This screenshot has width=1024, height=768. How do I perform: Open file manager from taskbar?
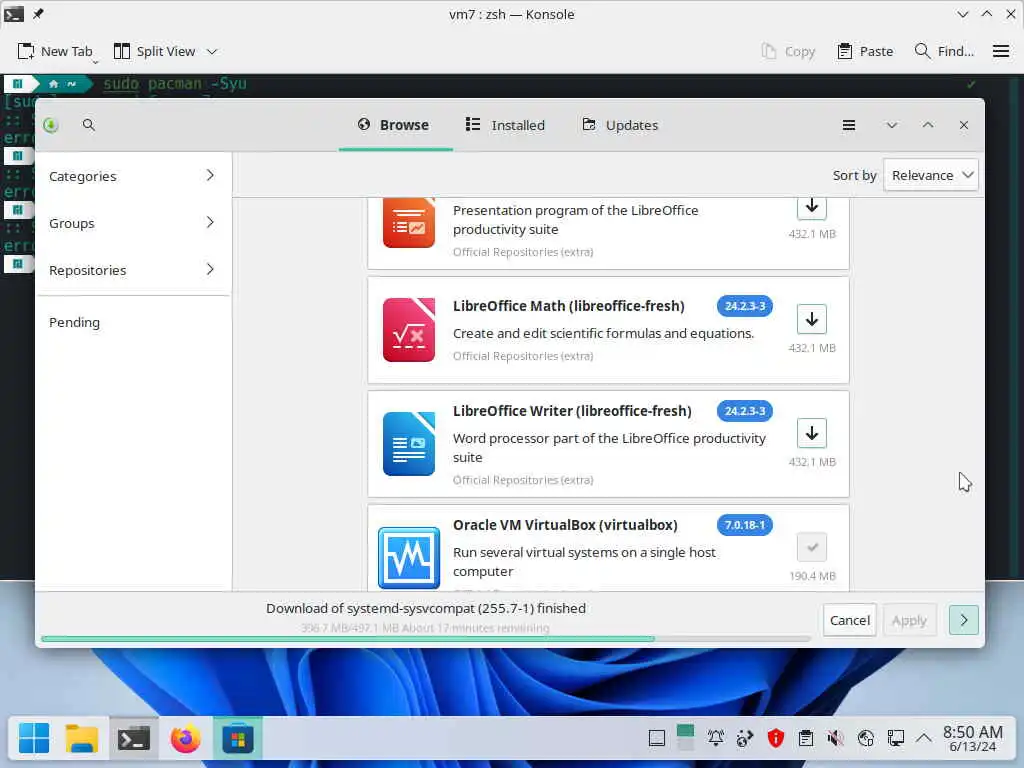click(82, 739)
